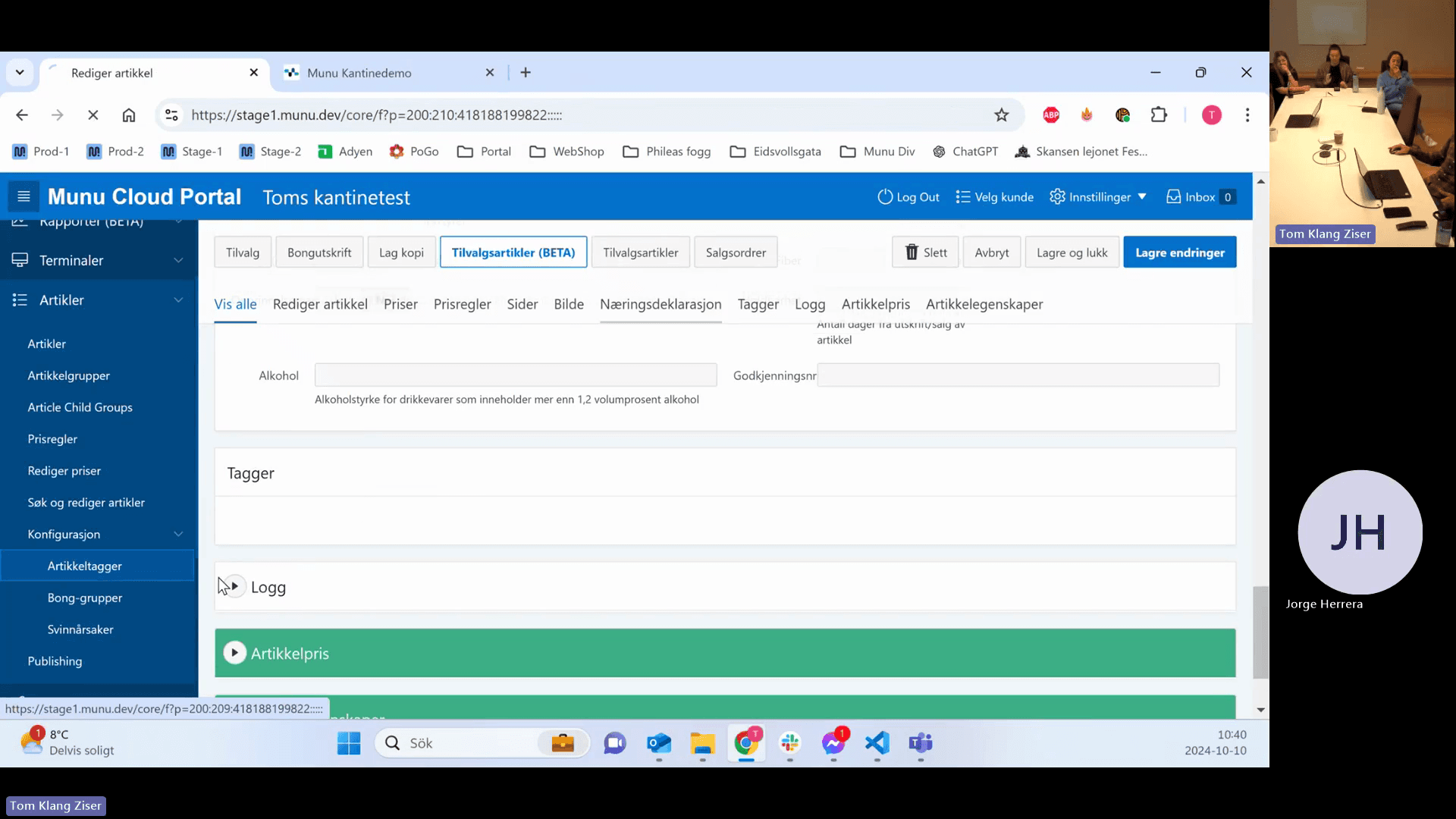The height and width of the screenshot is (819, 1456).
Task: Switch to the Priser tab
Action: (x=400, y=304)
